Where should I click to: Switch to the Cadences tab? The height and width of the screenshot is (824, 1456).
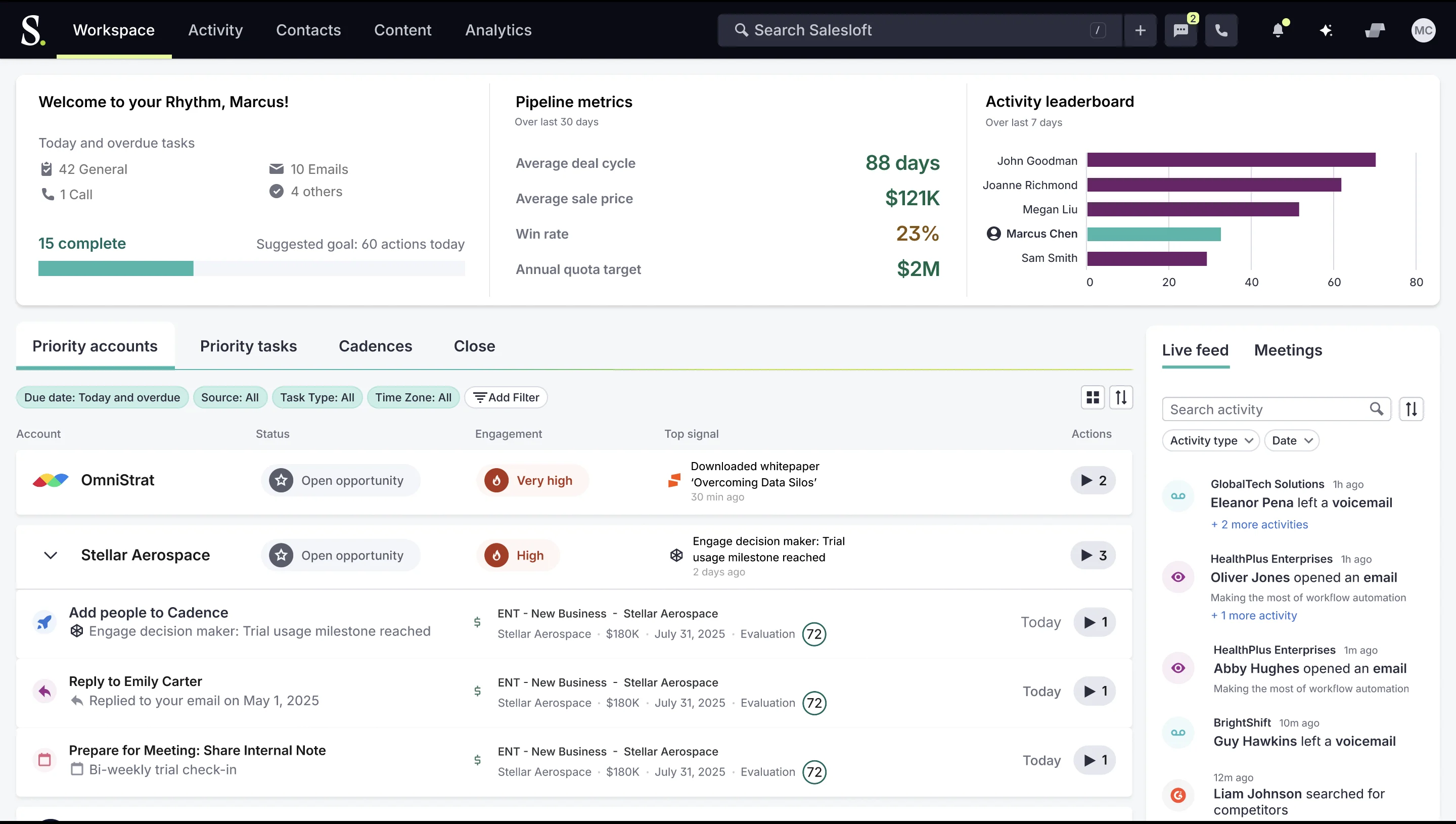click(x=376, y=346)
